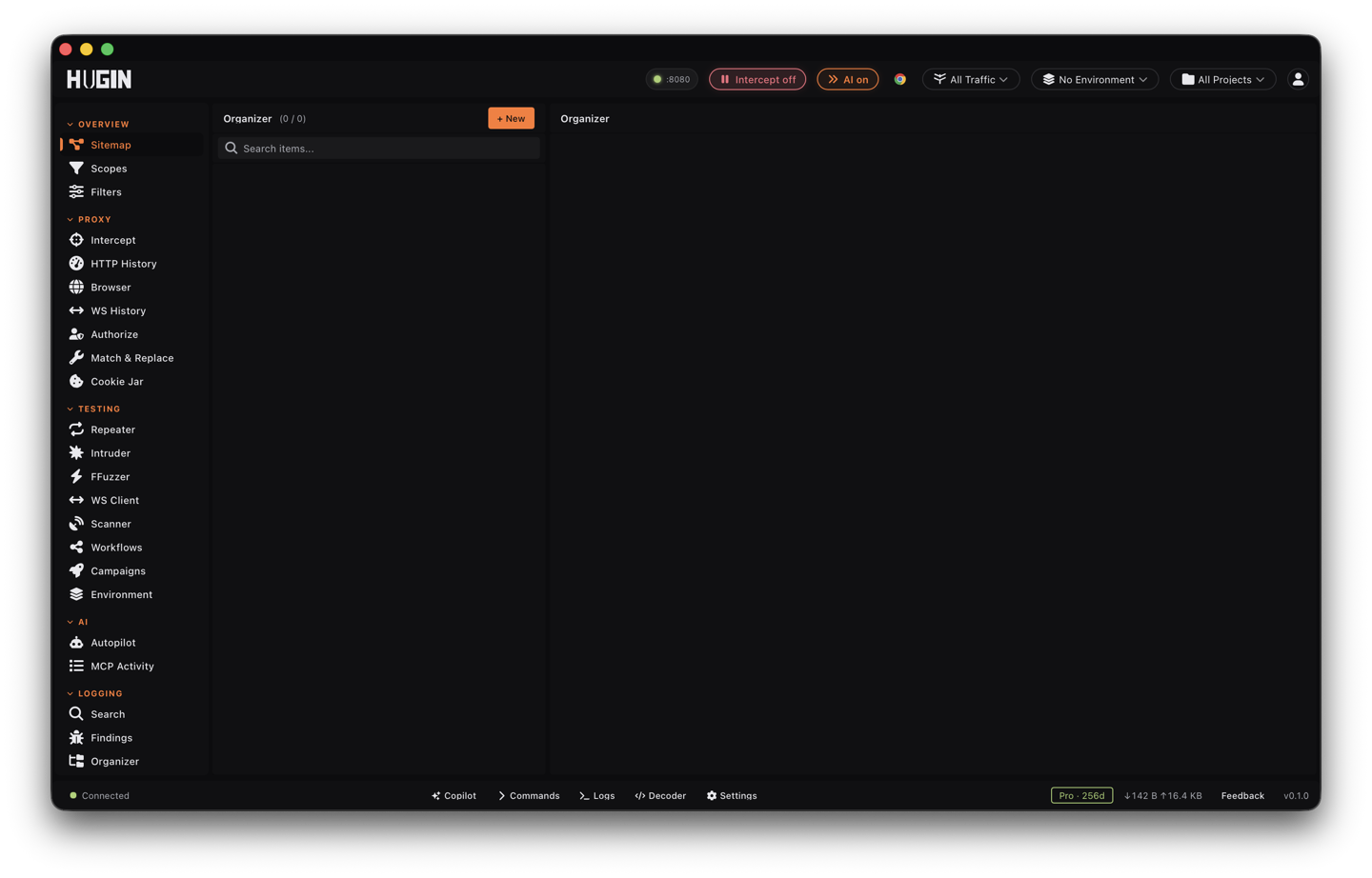Open the WS Client sidebar item
The image size is (1372, 878).
tap(131, 501)
